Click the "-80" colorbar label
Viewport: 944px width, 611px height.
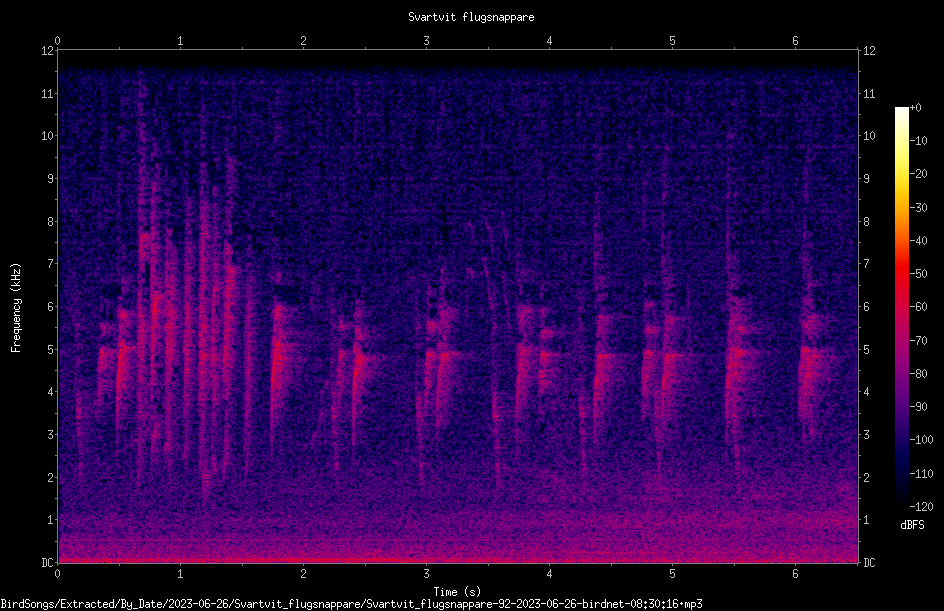point(918,374)
